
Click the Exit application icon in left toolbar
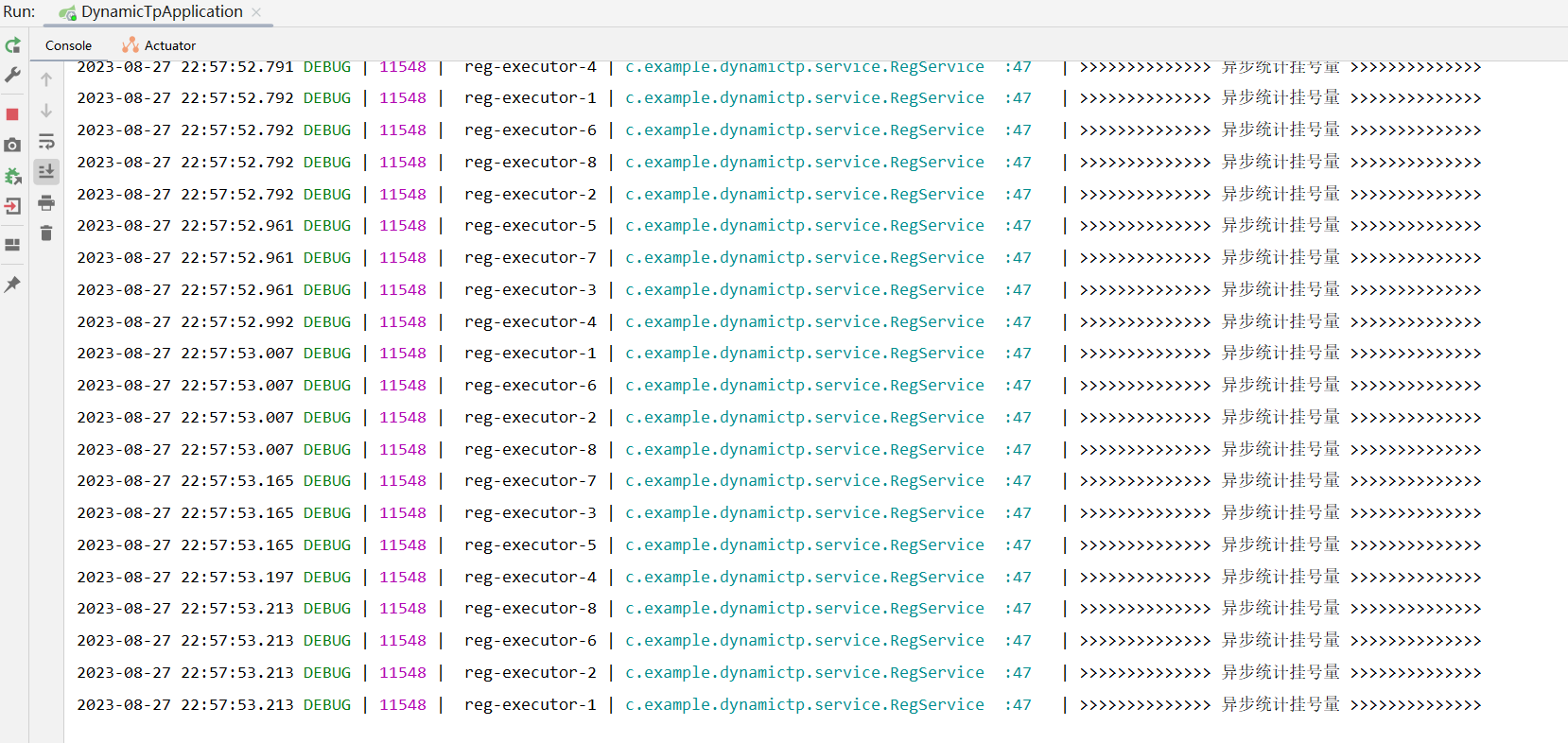pyautogui.click(x=12, y=206)
